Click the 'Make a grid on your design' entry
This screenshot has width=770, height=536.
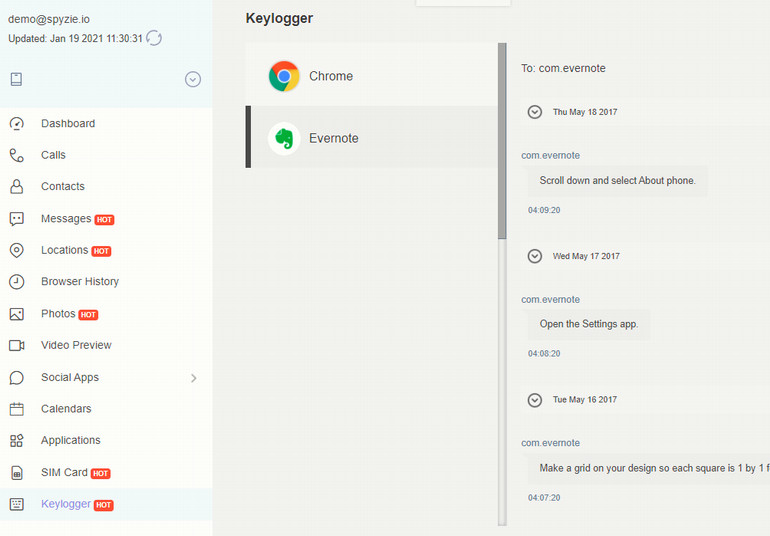pos(649,468)
